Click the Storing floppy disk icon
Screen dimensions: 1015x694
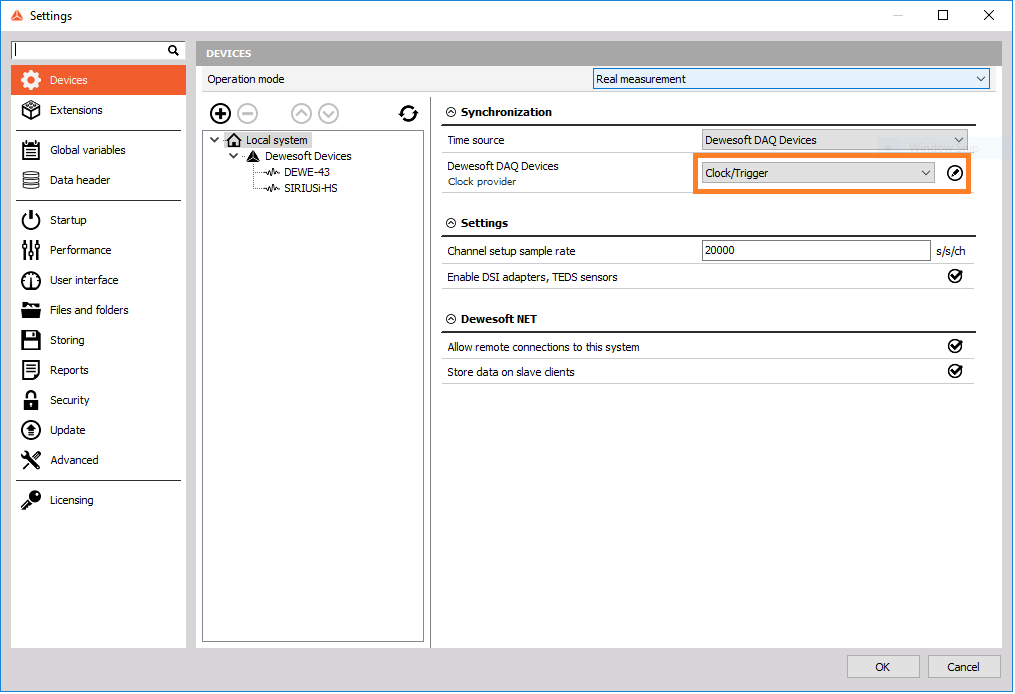pyautogui.click(x=30, y=340)
